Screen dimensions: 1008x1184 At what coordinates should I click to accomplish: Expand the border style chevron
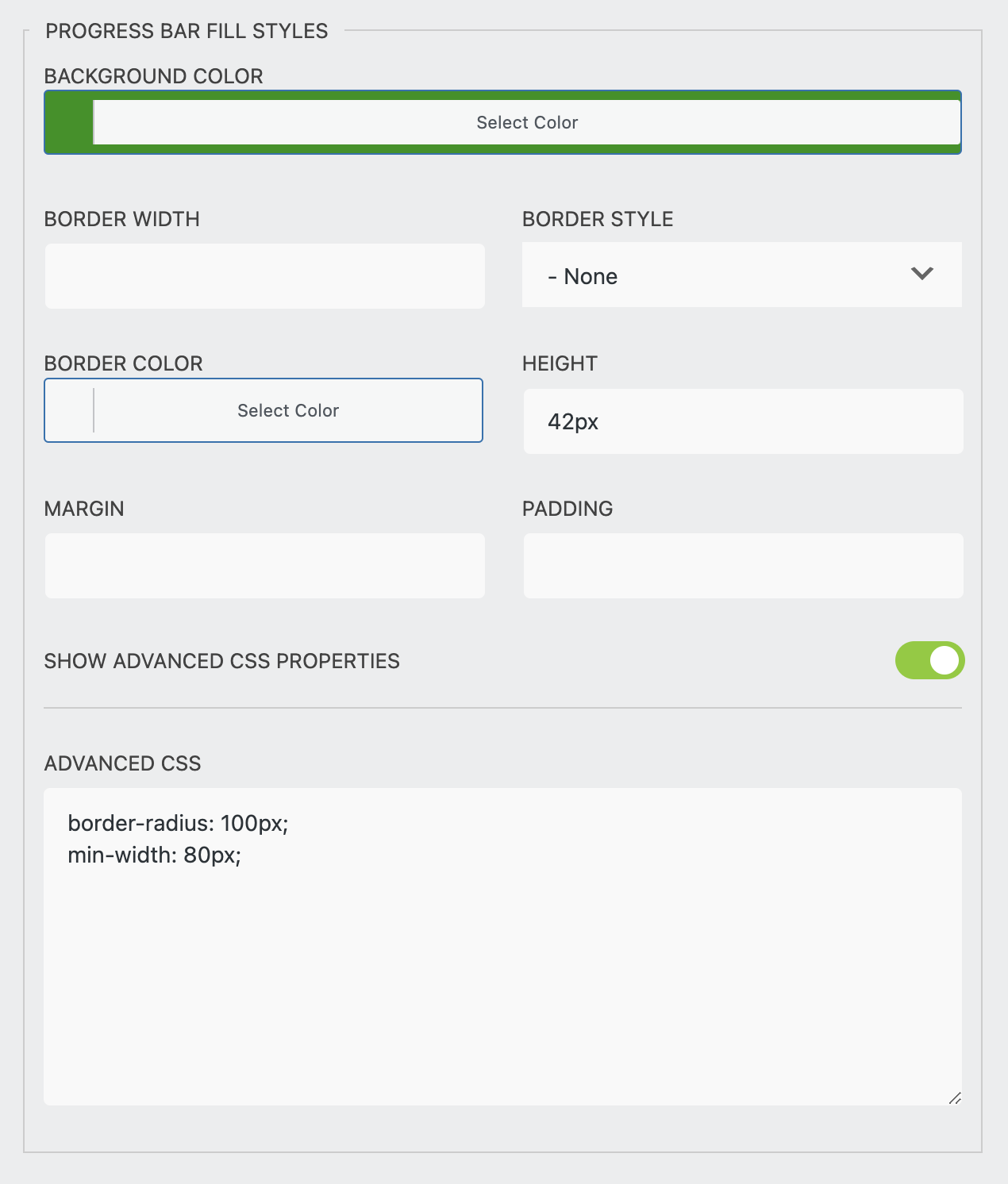pos(921,275)
